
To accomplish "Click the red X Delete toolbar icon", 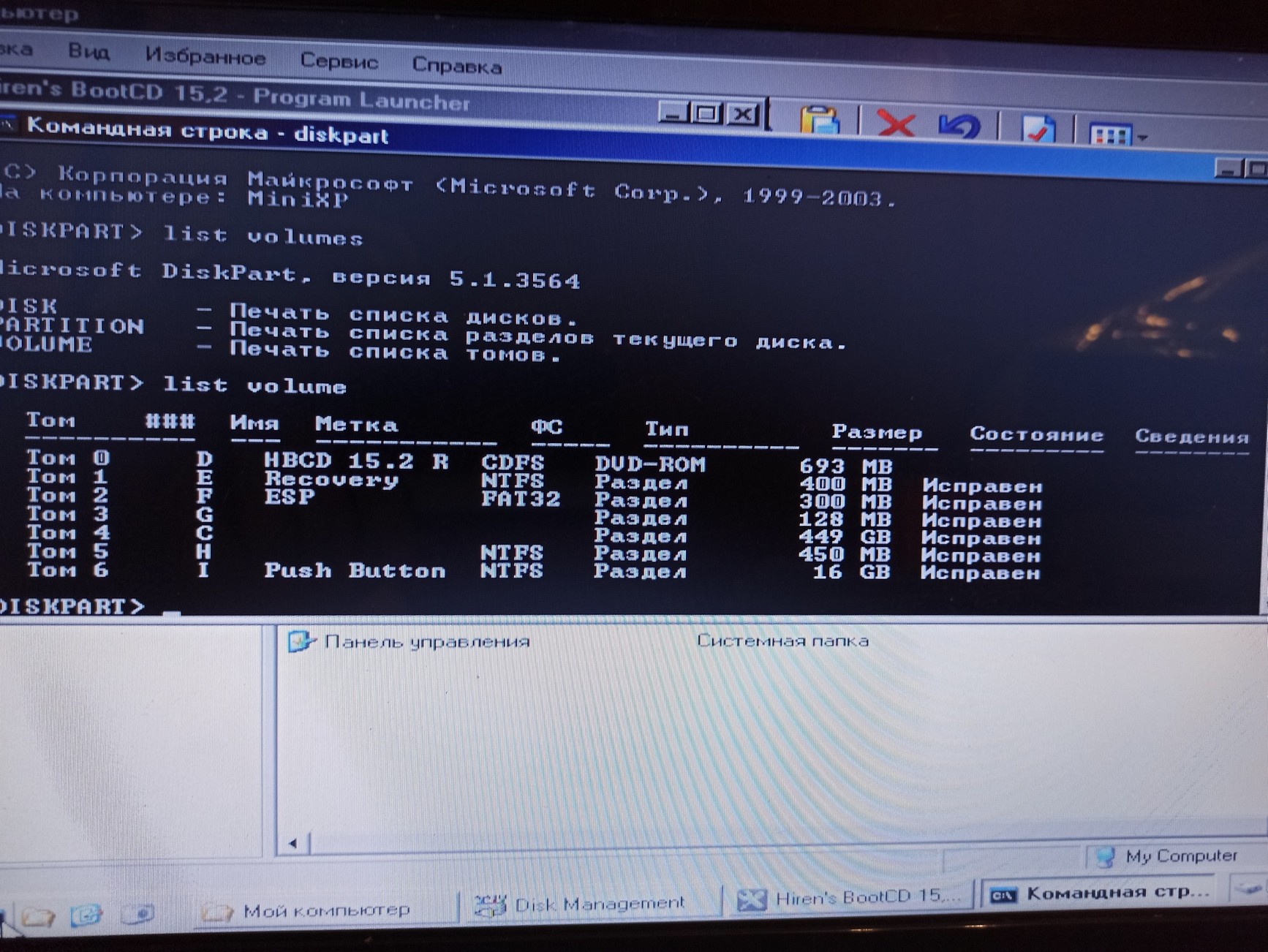I will pos(895,123).
